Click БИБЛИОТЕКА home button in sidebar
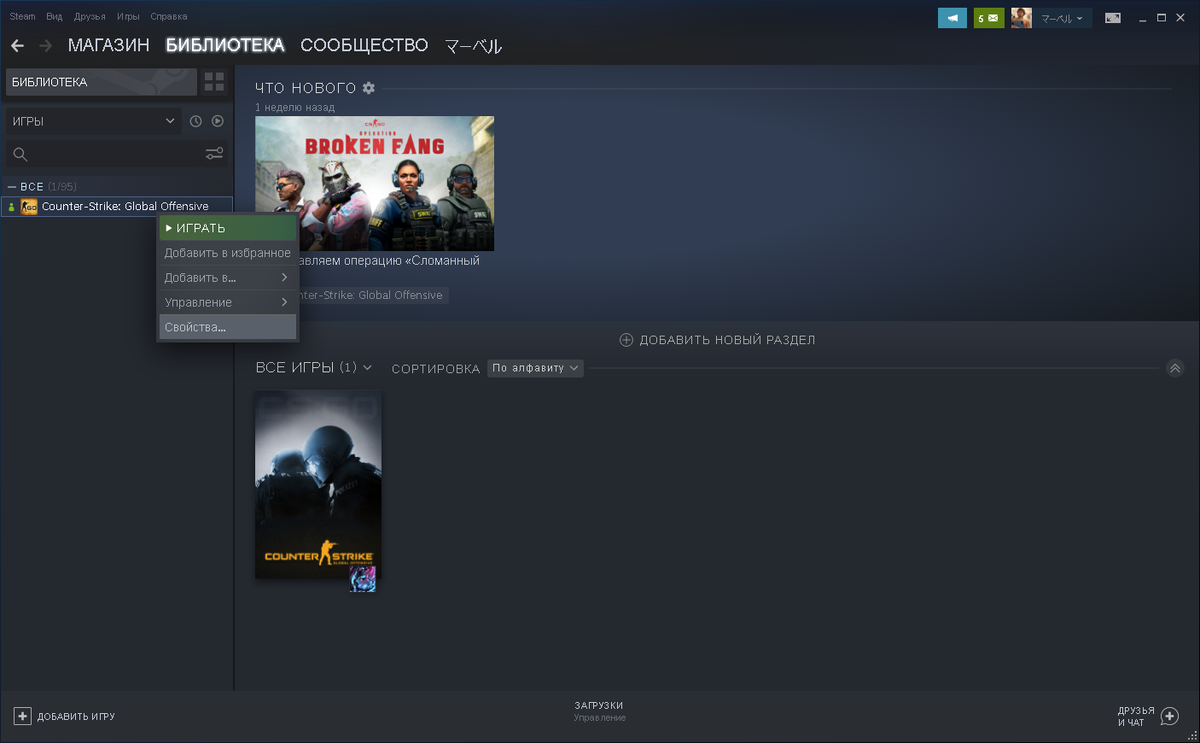The image size is (1200, 743). 100,82
